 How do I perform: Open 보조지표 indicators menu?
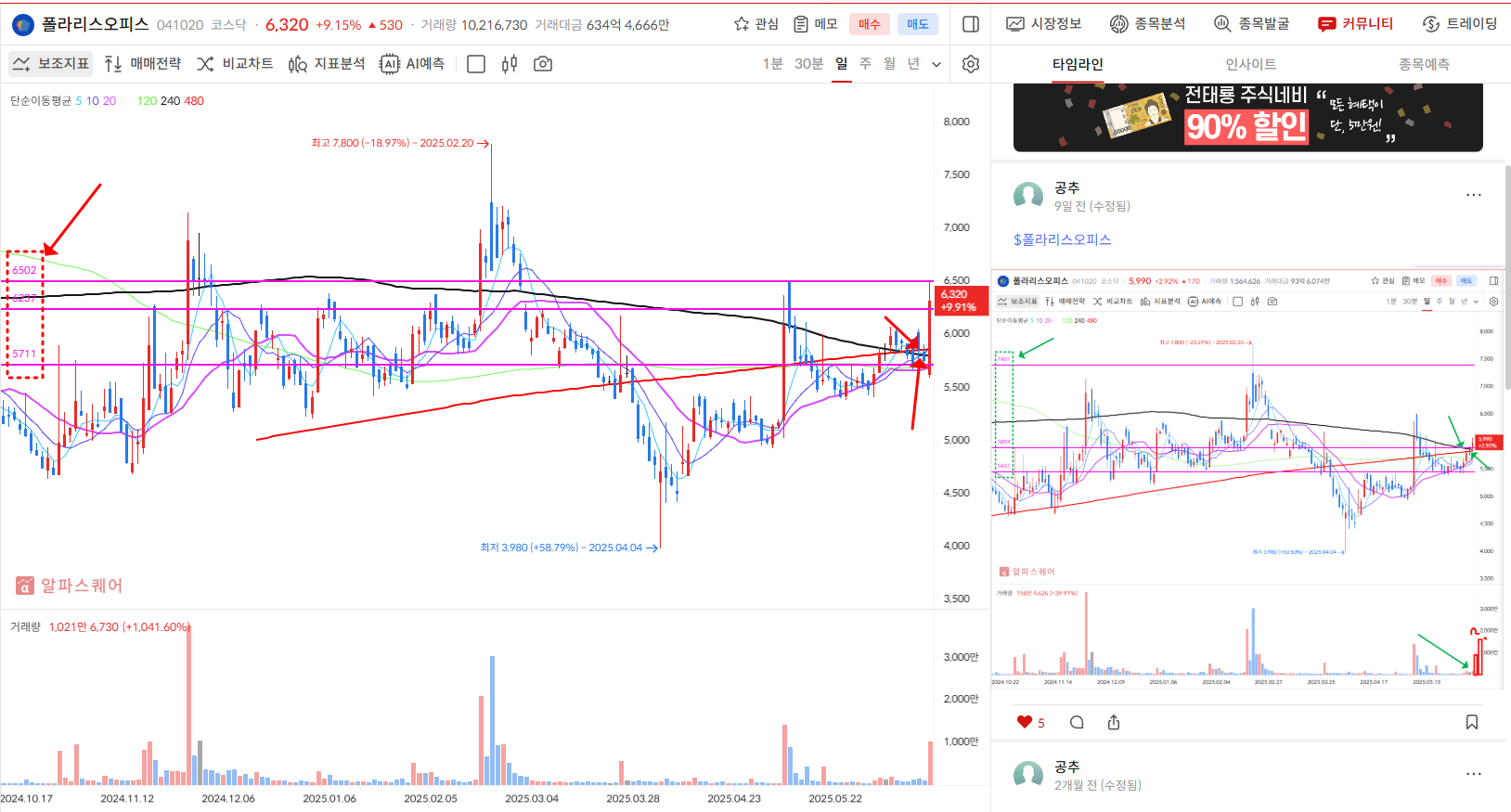51,64
